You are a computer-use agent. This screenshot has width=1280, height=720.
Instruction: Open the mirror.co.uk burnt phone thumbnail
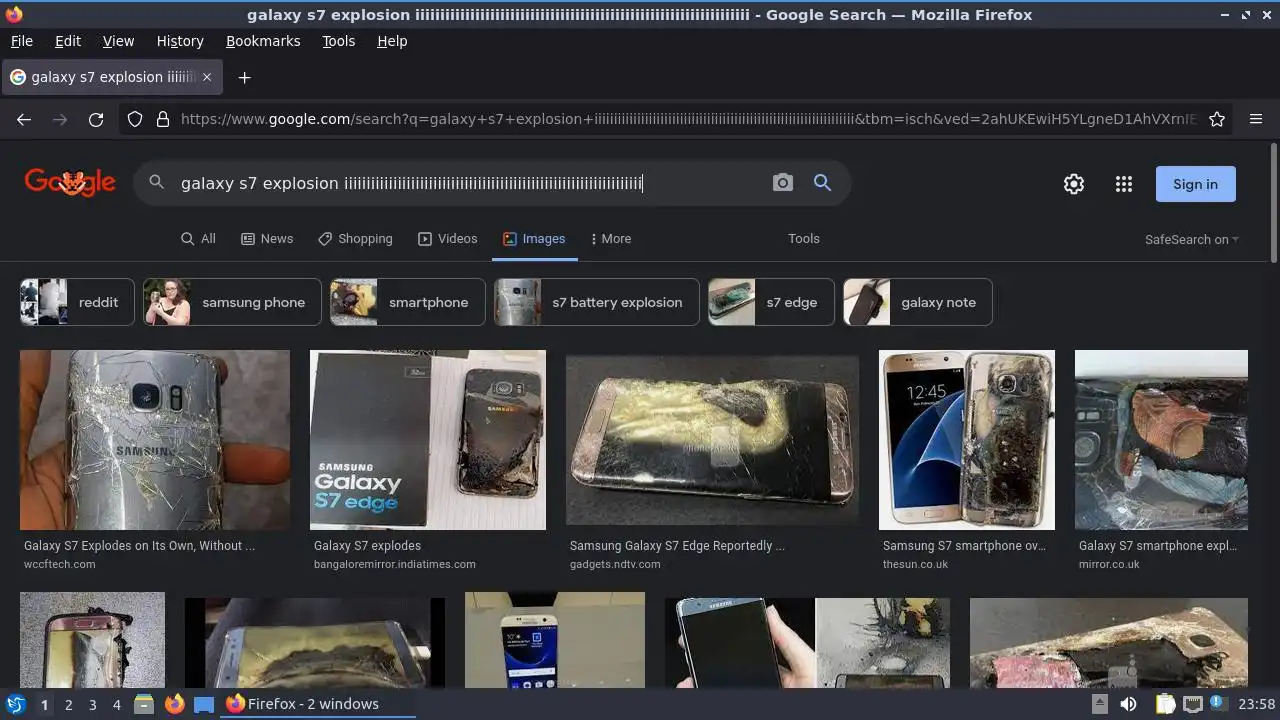[x=1161, y=440]
